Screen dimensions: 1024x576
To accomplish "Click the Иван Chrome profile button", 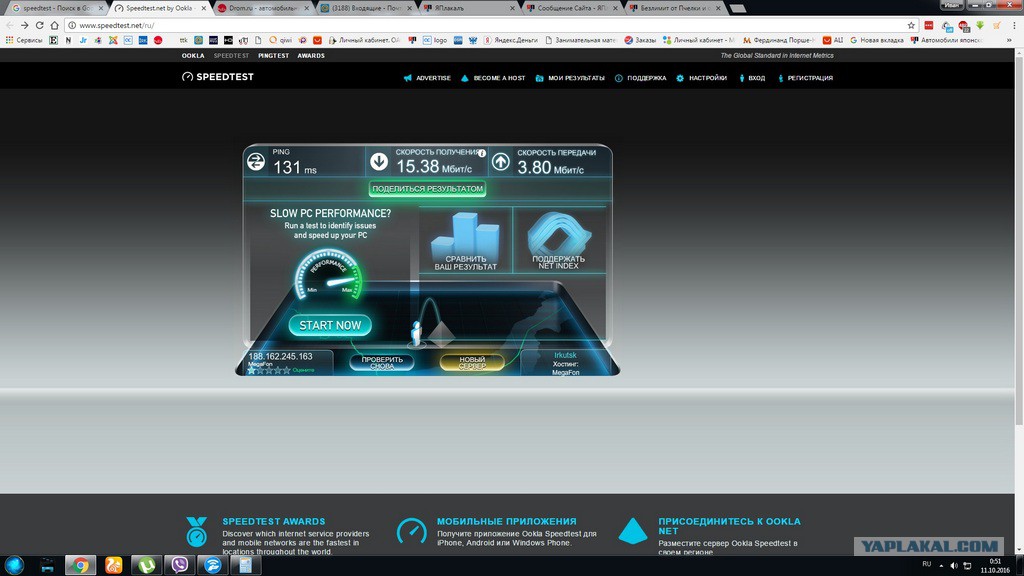I will click(x=952, y=5).
